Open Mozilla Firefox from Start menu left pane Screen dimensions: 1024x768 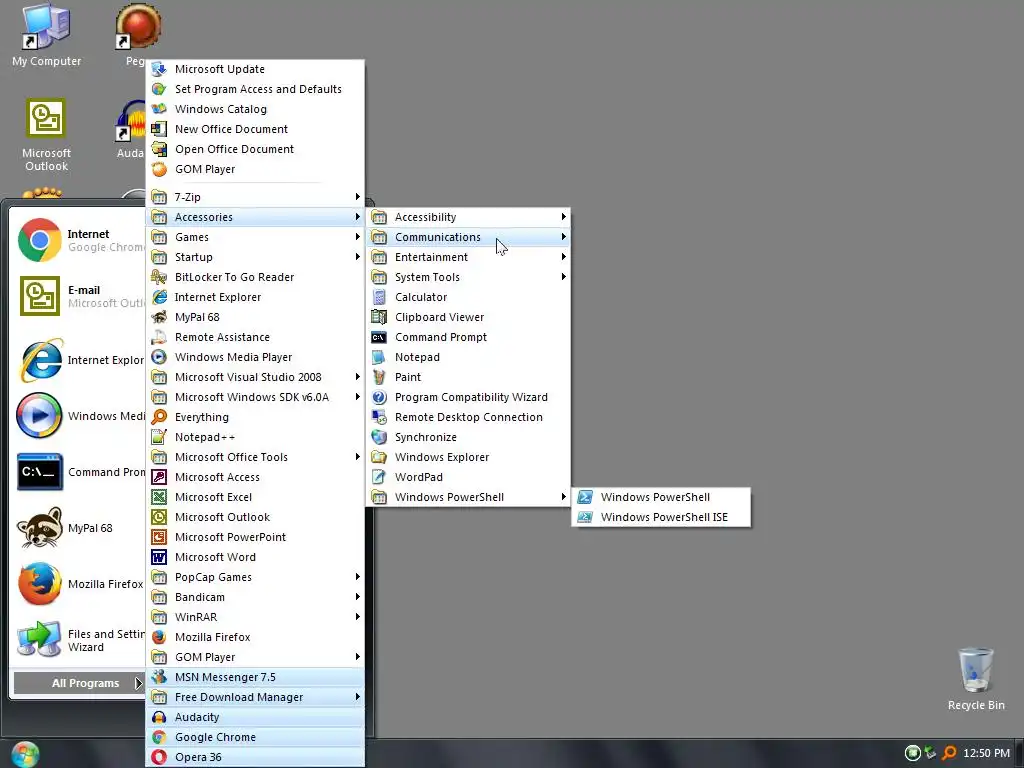pyautogui.click(x=80, y=584)
